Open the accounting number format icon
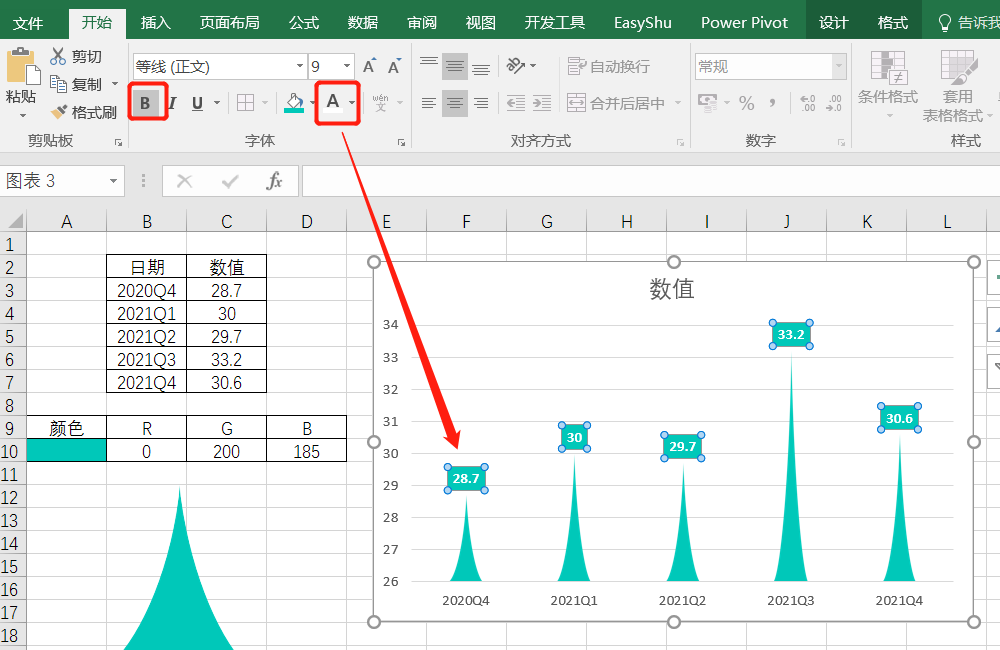Screen dimensions: 1000x650 pyautogui.click(x=707, y=103)
